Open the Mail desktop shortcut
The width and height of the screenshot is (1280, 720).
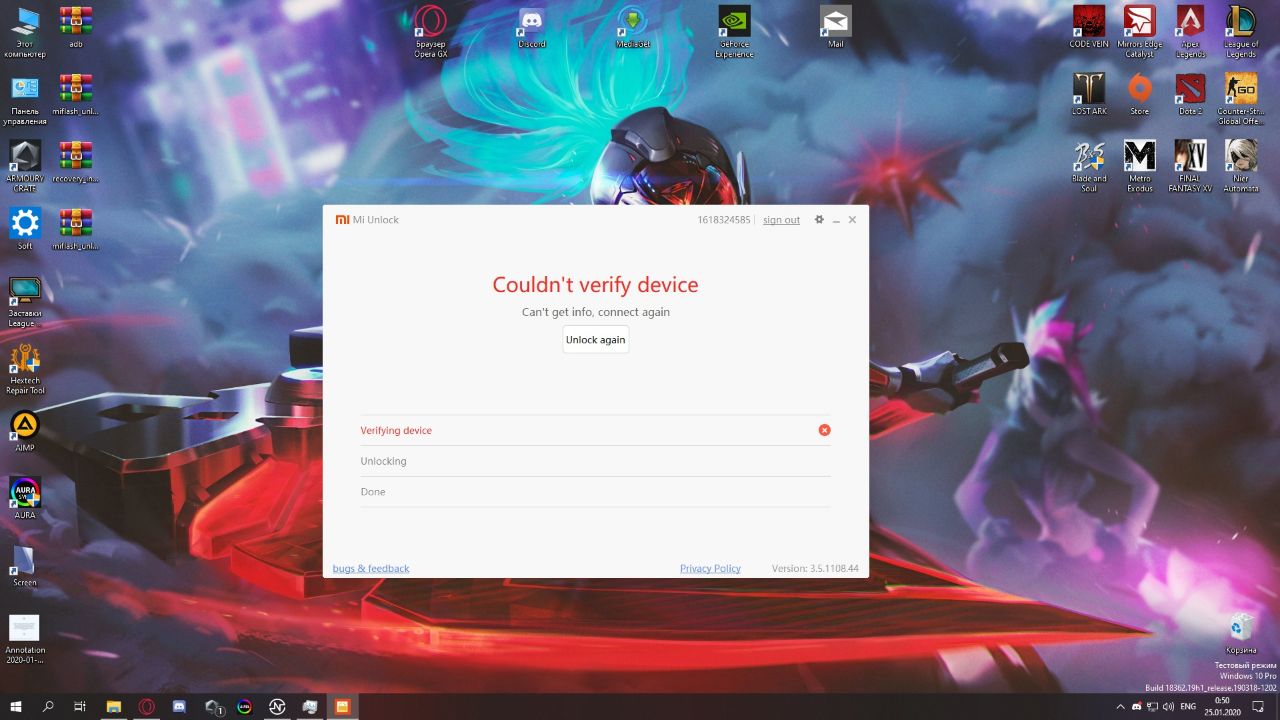pyautogui.click(x=836, y=28)
